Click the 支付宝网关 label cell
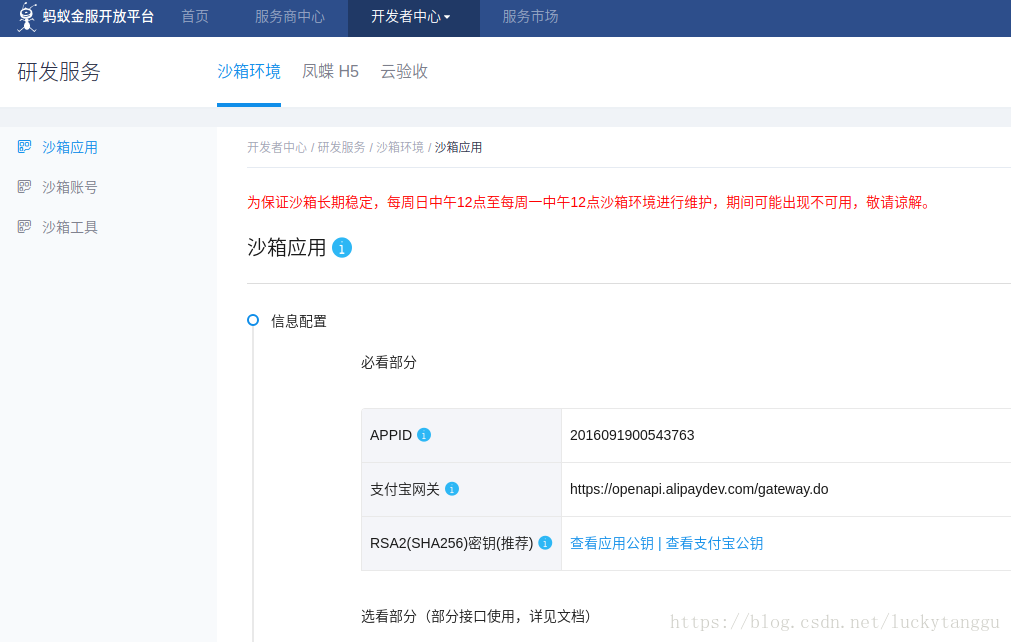1011x642 pixels. coord(462,489)
